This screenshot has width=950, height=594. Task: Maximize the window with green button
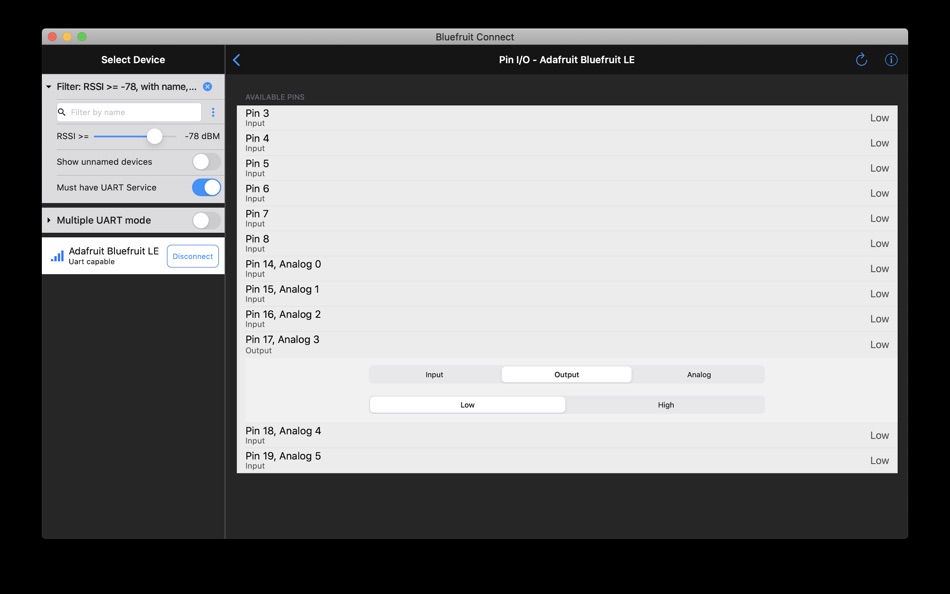pos(82,37)
